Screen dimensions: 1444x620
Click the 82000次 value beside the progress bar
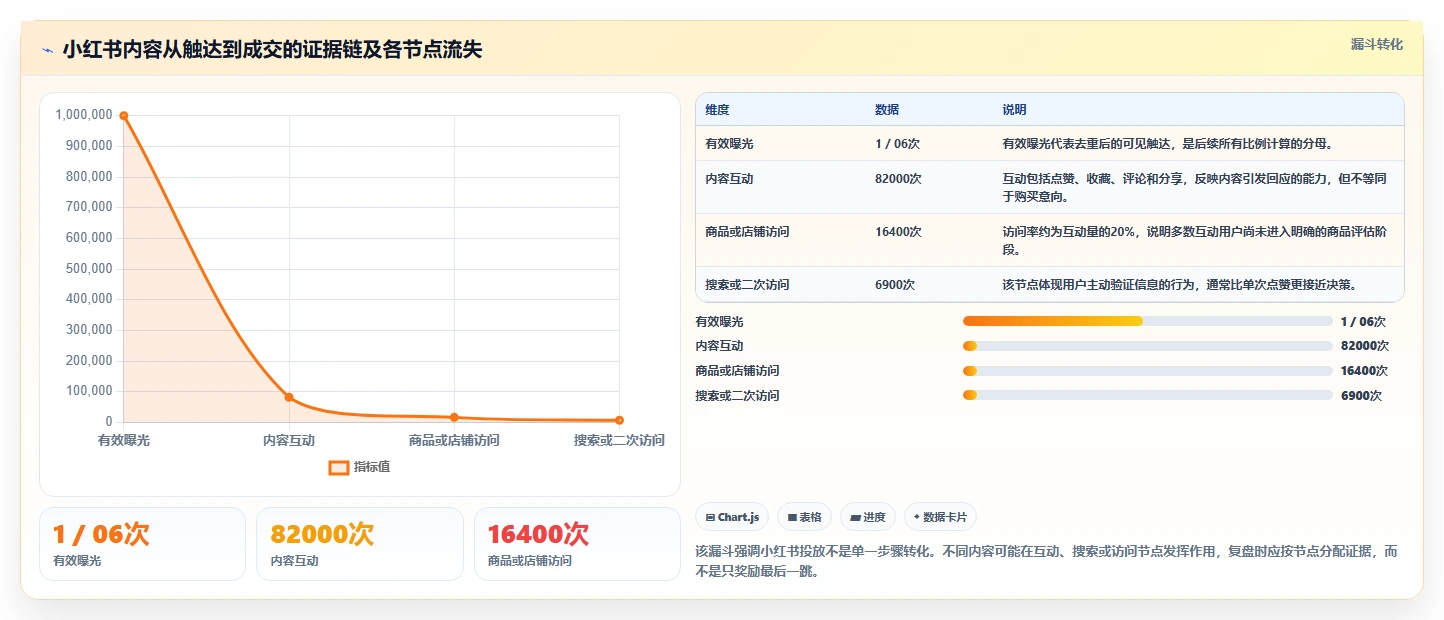point(1365,346)
